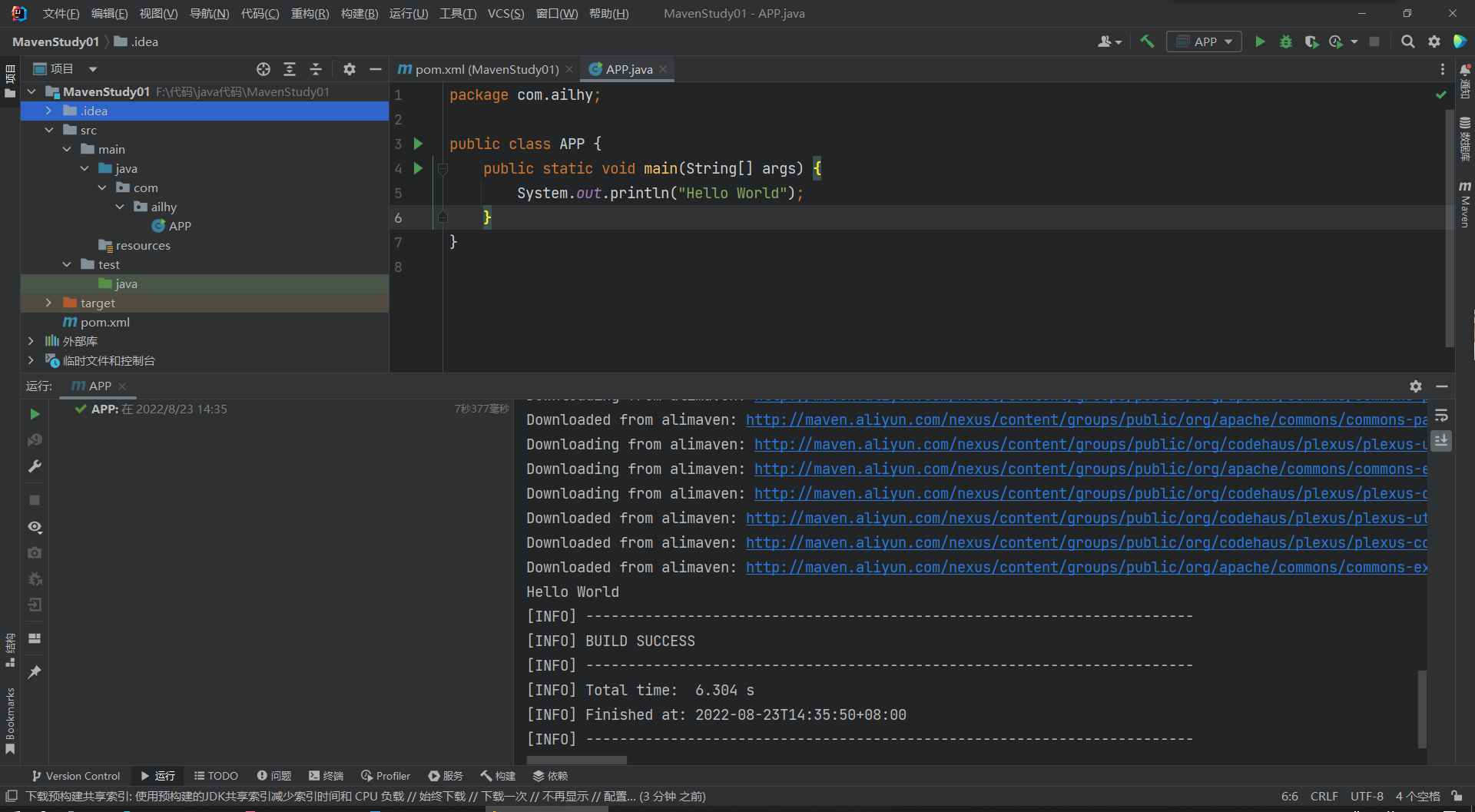Click CRLF line separator in status bar
Viewport: 1475px width, 812px height.
(x=1324, y=796)
